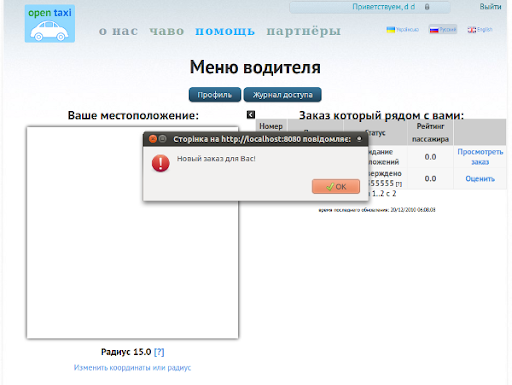The height and width of the screenshot is (385, 512).
Task: Open the 'партнёры' menu item
Action: point(304,31)
